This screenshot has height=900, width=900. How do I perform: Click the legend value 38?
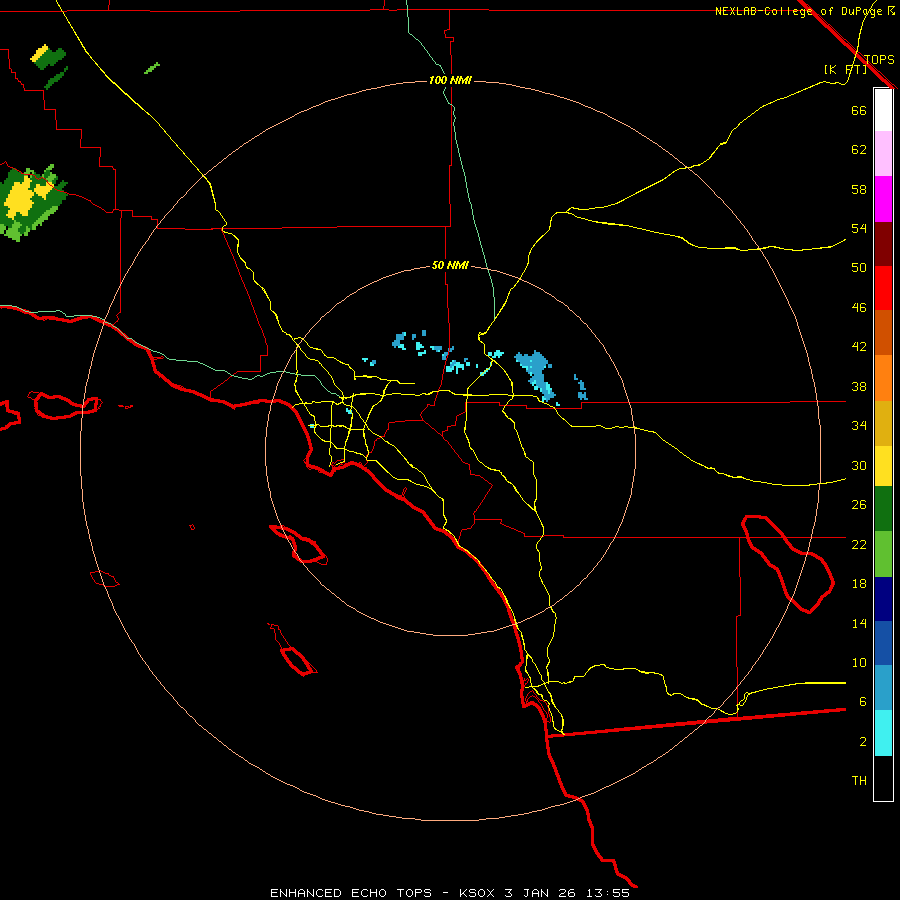pos(859,386)
